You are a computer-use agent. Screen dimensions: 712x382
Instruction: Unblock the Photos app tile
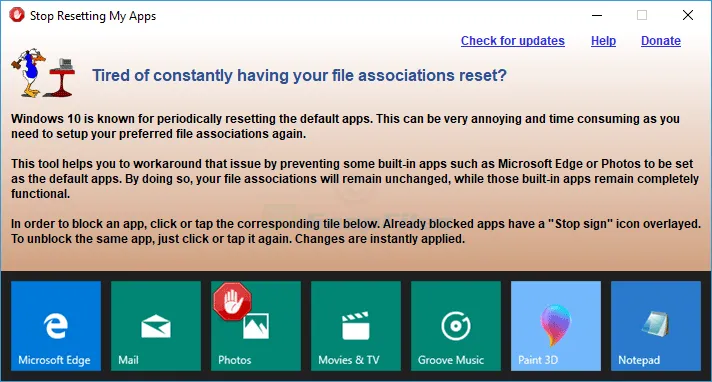(256, 326)
